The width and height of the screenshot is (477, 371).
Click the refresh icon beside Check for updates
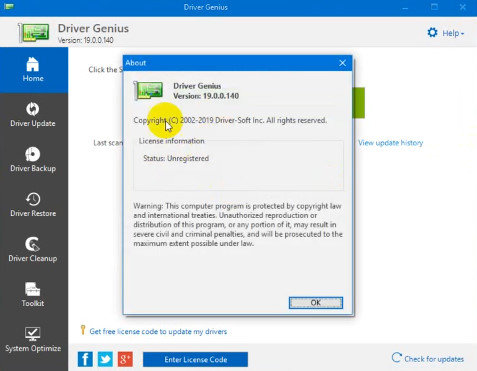pos(396,358)
